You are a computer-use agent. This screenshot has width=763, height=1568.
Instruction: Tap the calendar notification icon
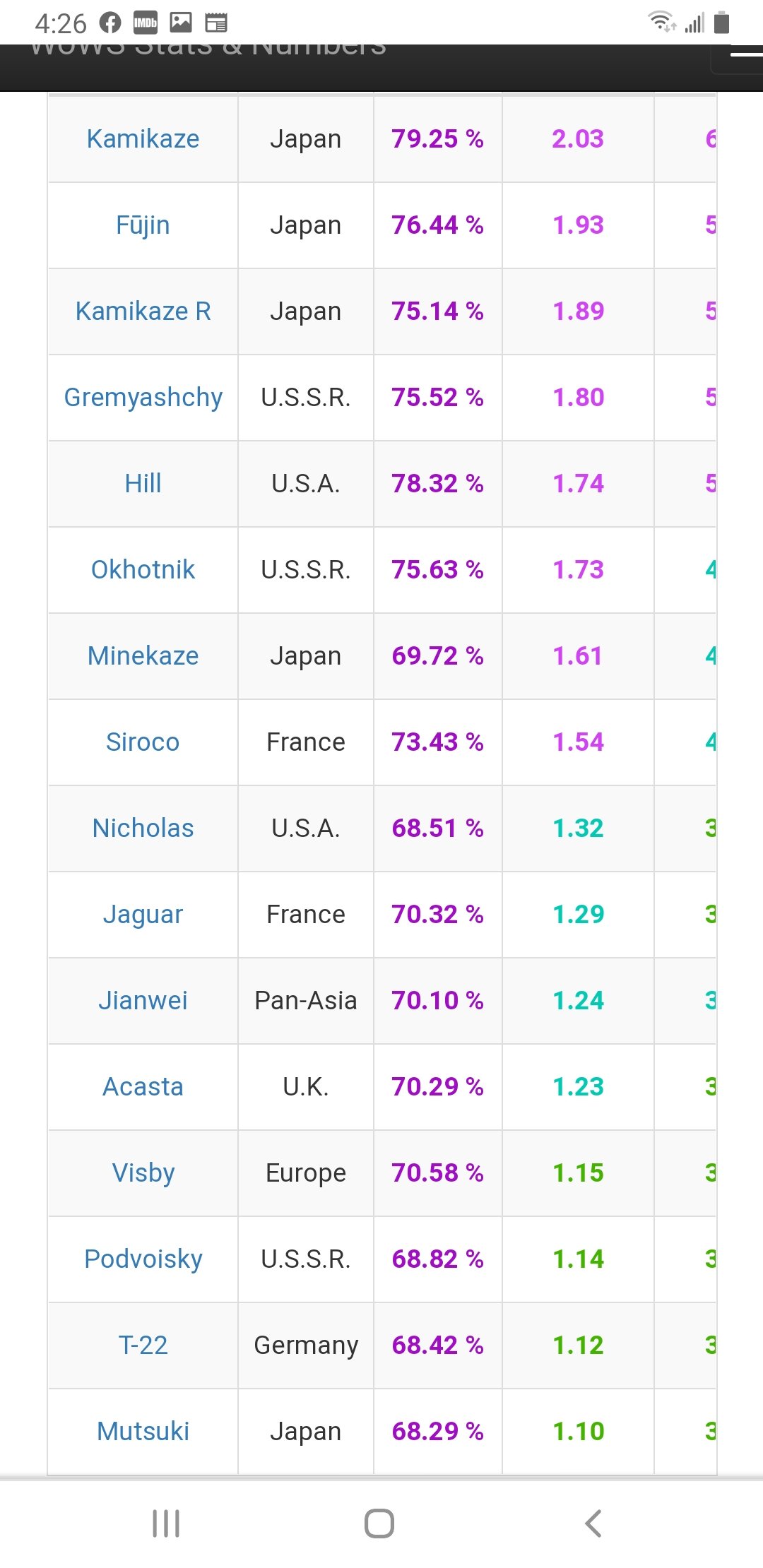click(216, 23)
